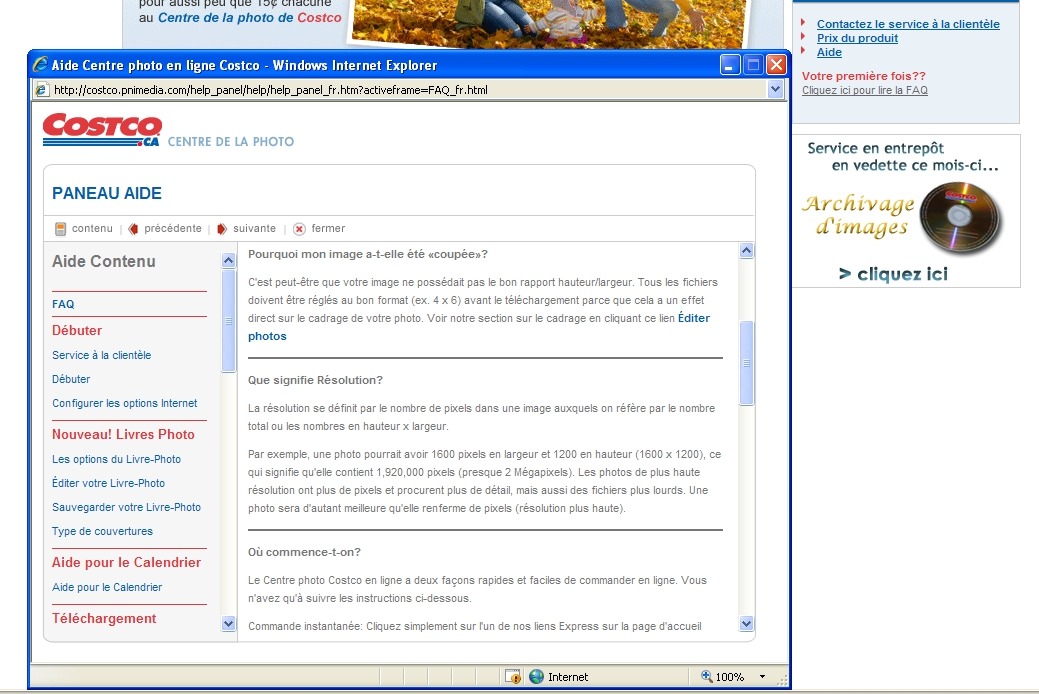Open the Débuter help topic link

(x=71, y=379)
